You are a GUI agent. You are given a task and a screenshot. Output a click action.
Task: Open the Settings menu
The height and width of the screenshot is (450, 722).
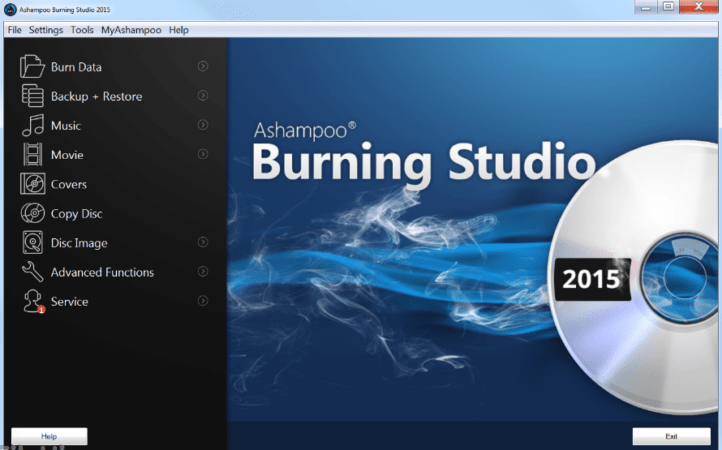pos(46,30)
